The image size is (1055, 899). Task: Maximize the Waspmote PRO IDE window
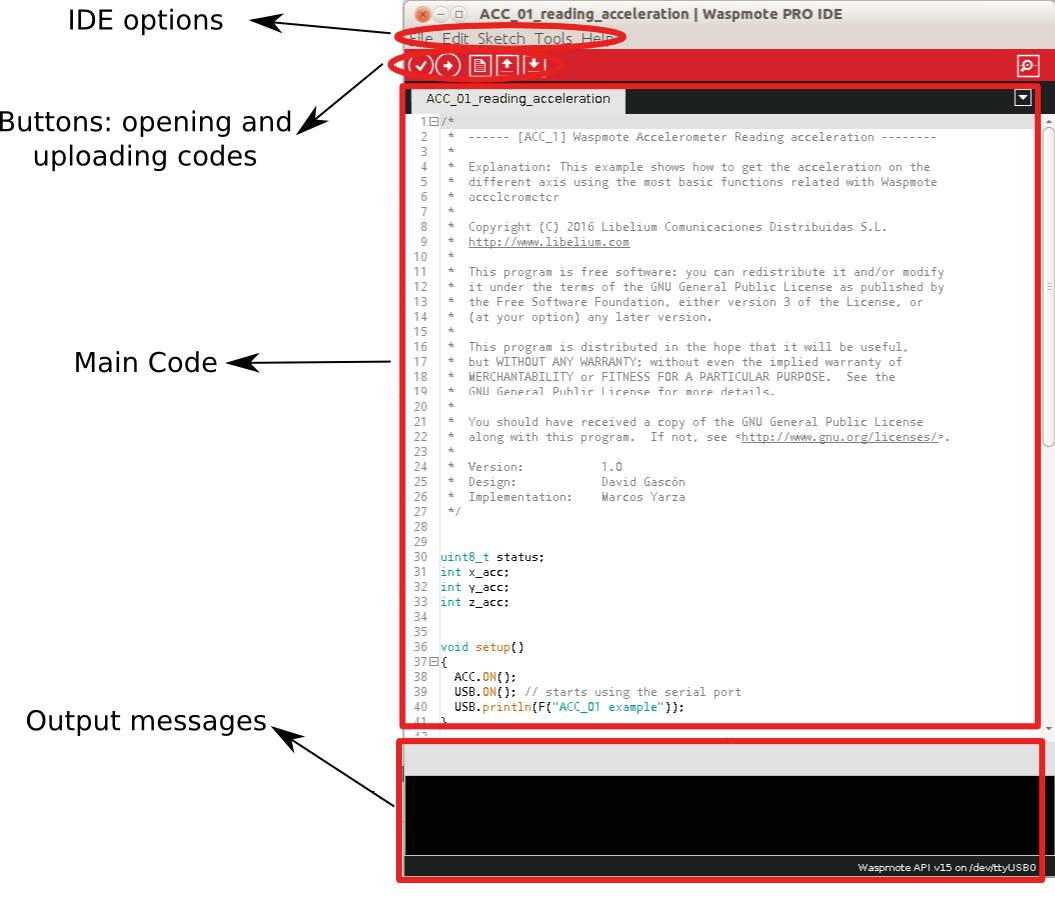coord(459,13)
